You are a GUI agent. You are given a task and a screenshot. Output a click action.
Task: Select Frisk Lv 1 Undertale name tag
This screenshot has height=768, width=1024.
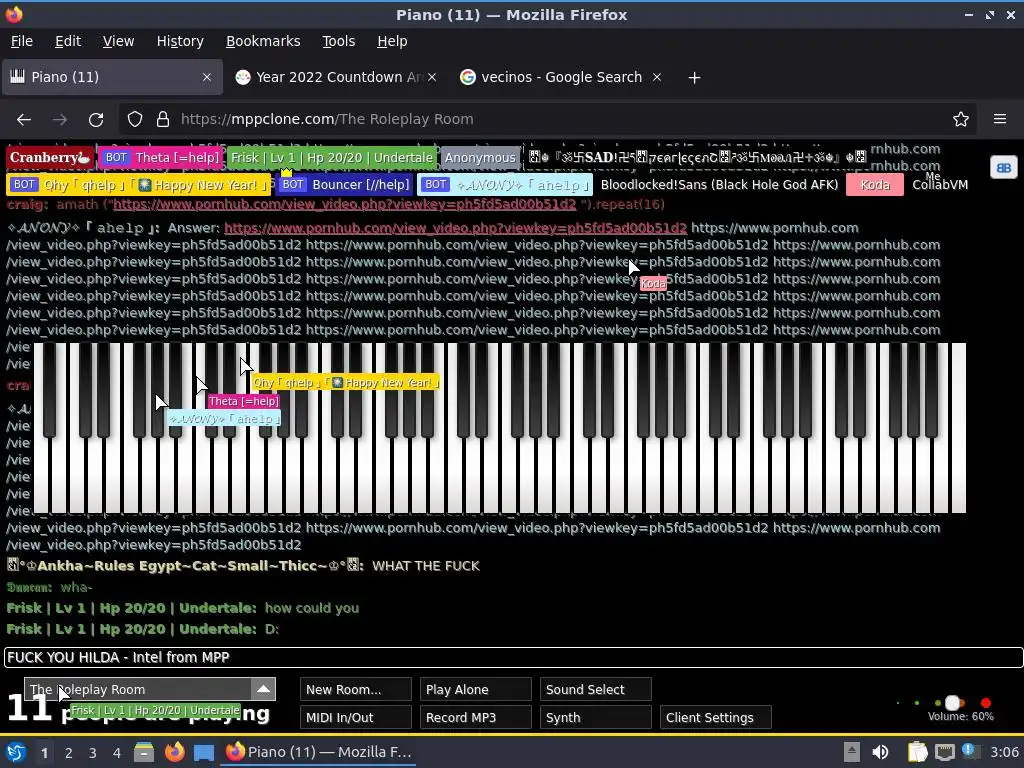[x=332, y=157]
